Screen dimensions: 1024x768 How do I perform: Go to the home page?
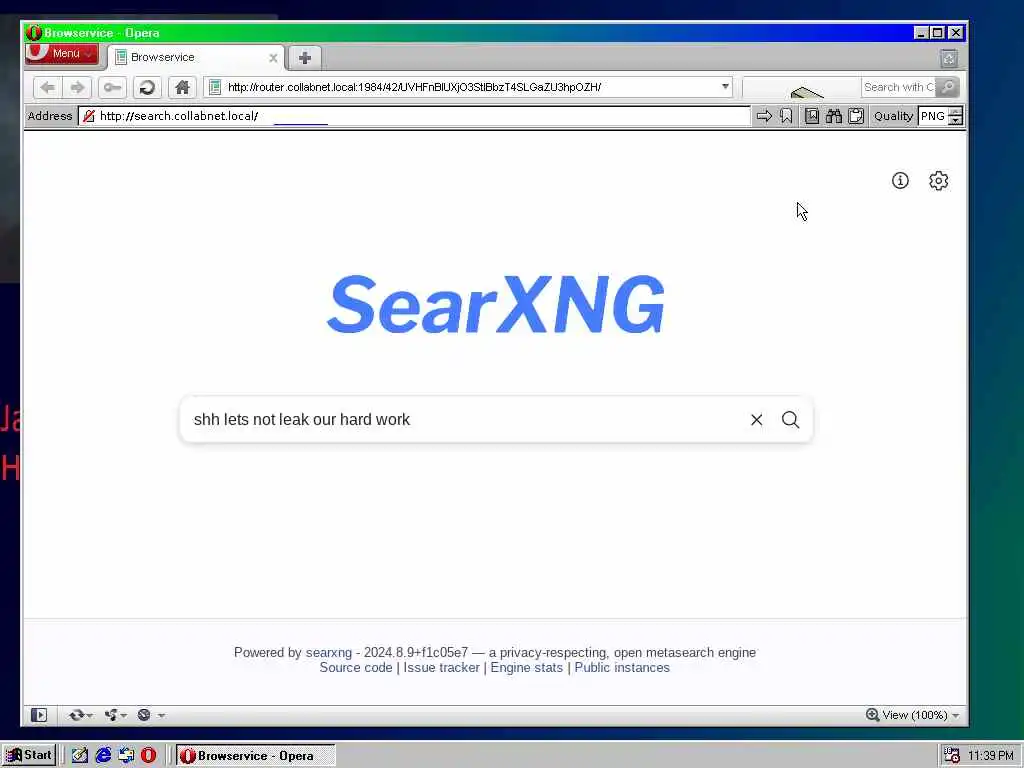182,87
